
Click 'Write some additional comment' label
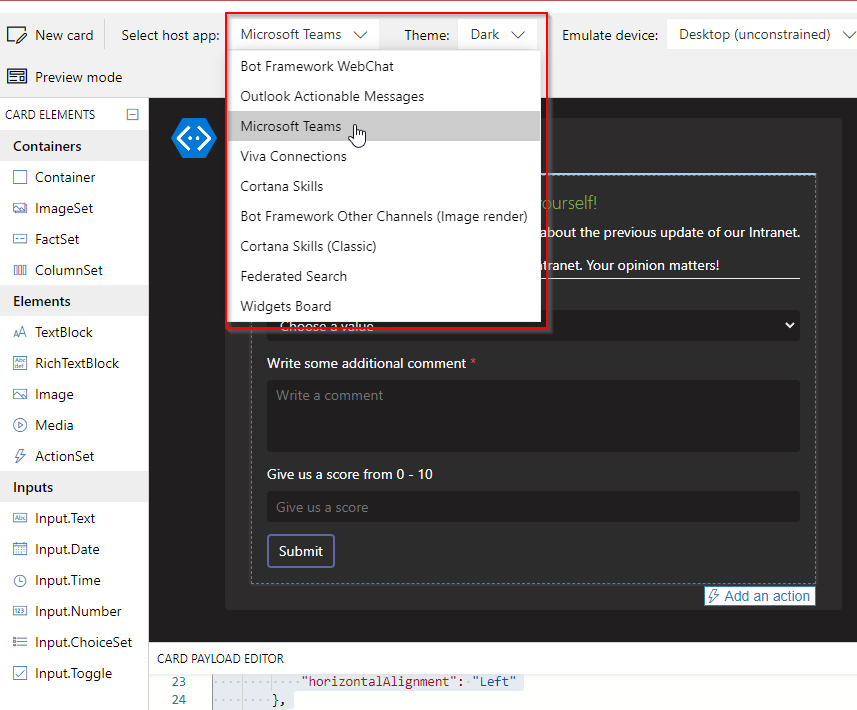(366, 363)
